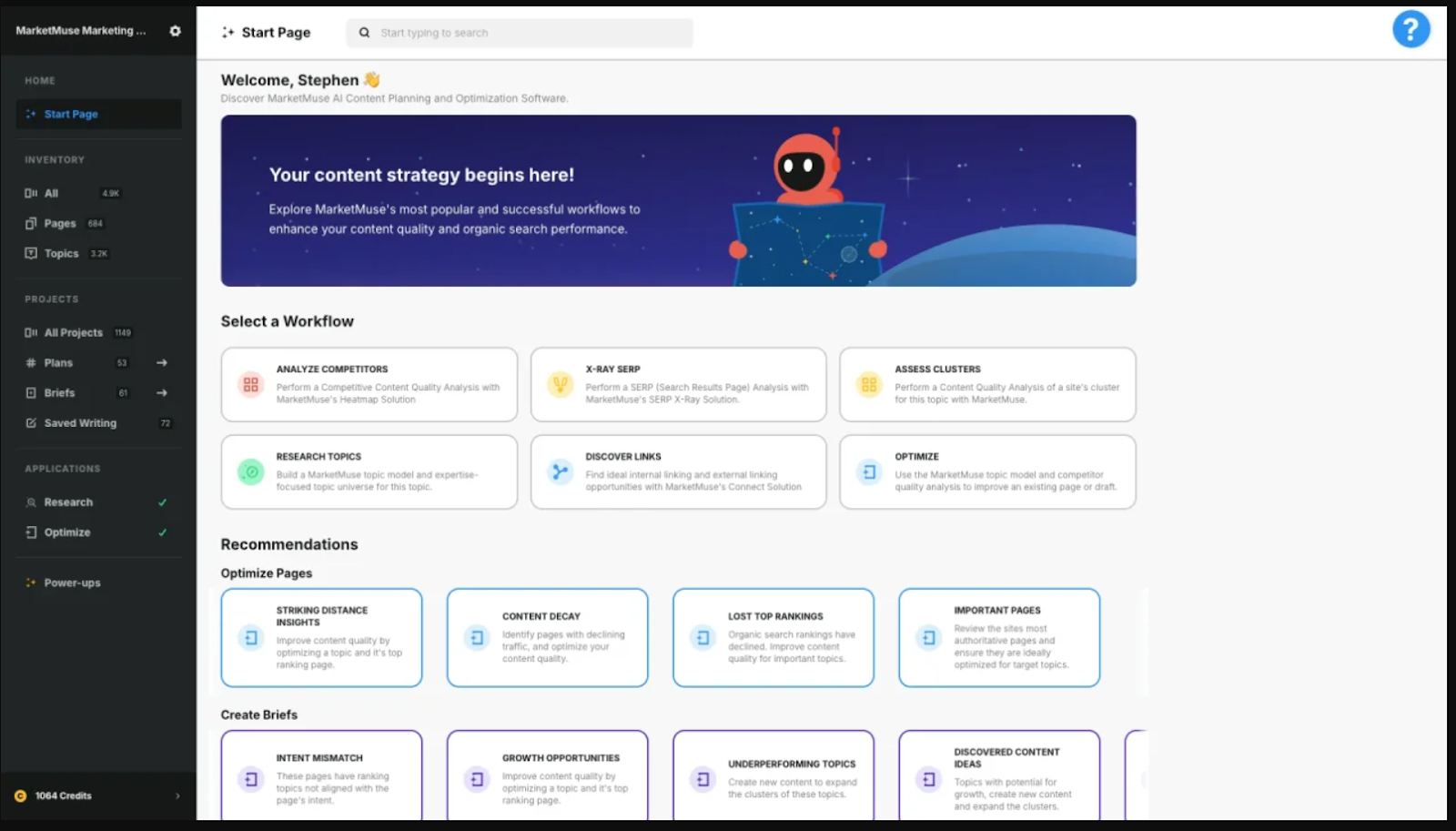Open Topics in the Inventory menu
Image resolution: width=1456 pixels, height=831 pixels.
tap(61, 254)
